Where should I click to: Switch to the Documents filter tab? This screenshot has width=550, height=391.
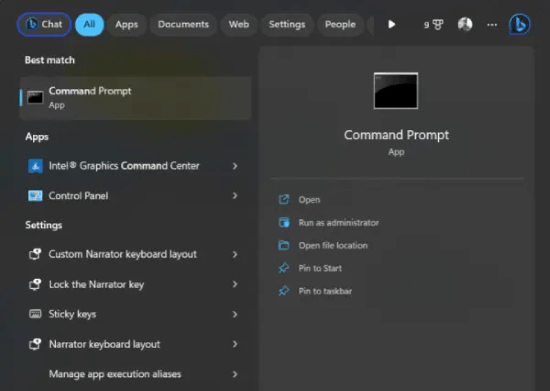[183, 25]
